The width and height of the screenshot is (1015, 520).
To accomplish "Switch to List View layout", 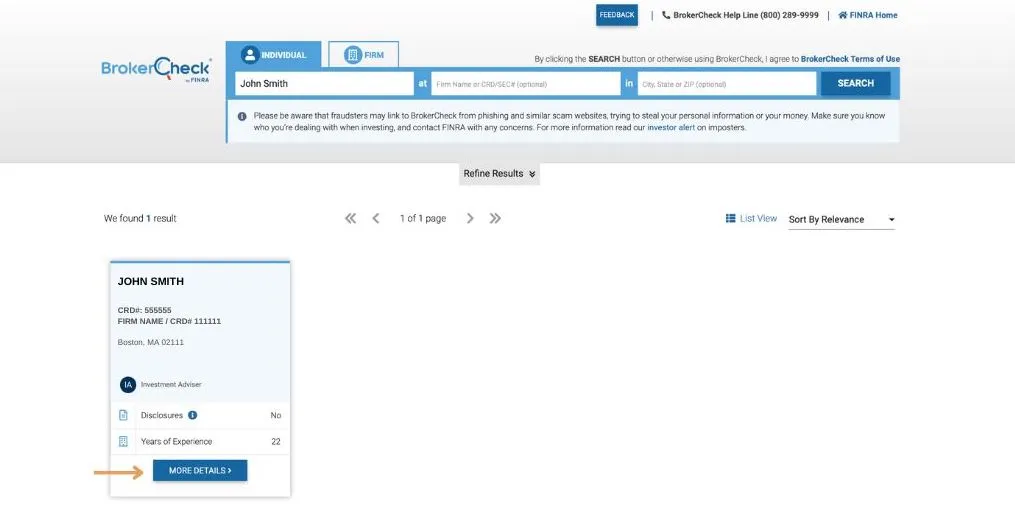I will pyautogui.click(x=751, y=218).
